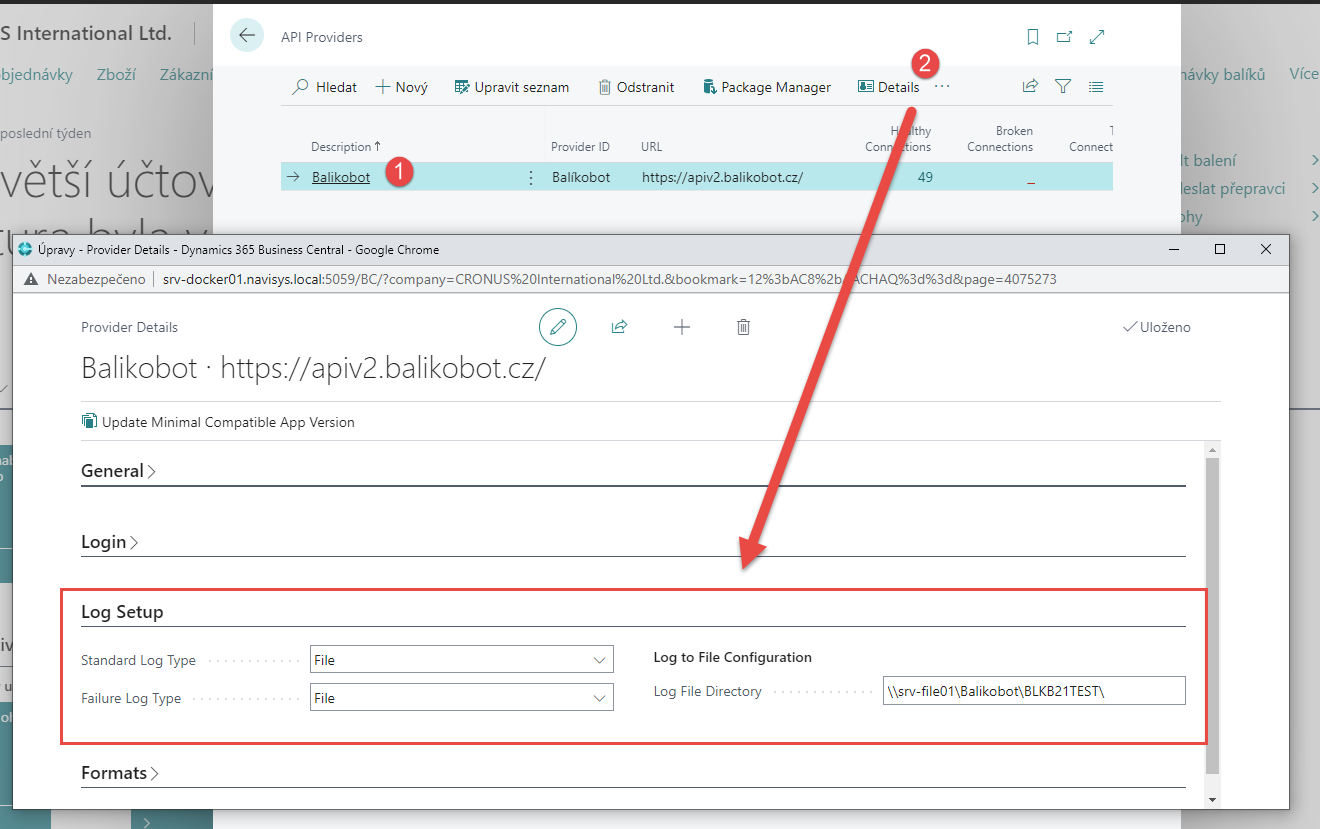Image resolution: width=1320 pixels, height=829 pixels.
Task: Toggle the list view layout icon
Action: pyautogui.click(x=1096, y=87)
